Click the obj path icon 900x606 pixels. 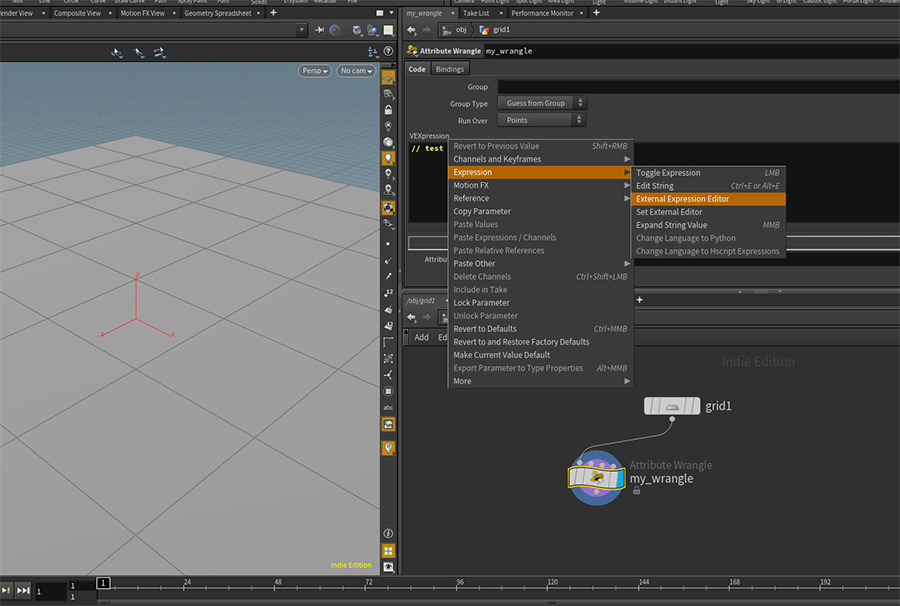tap(448, 30)
